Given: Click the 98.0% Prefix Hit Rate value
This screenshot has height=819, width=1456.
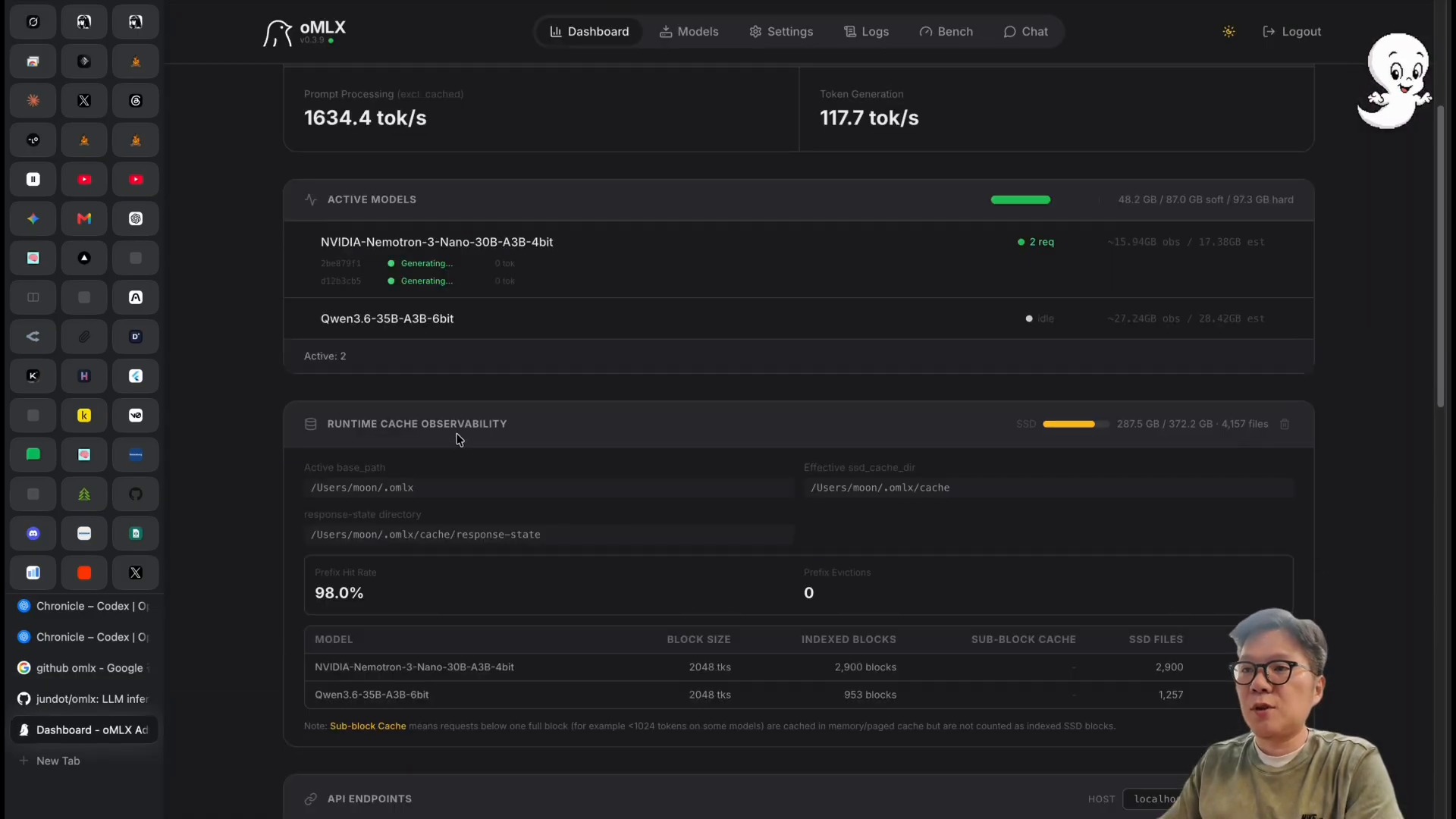Looking at the screenshot, I should [x=339, y=593].
